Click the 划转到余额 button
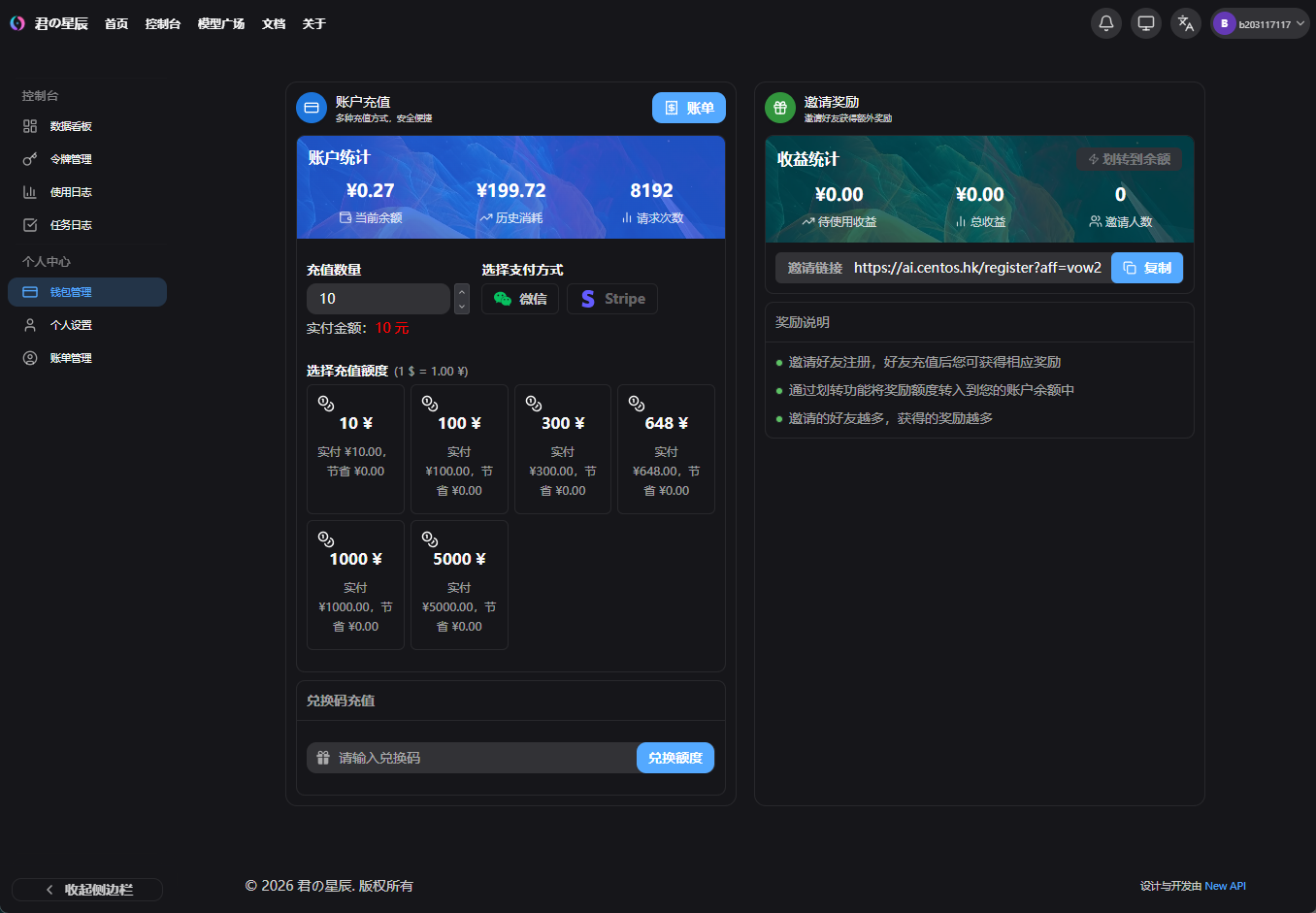 point(1130,159)
